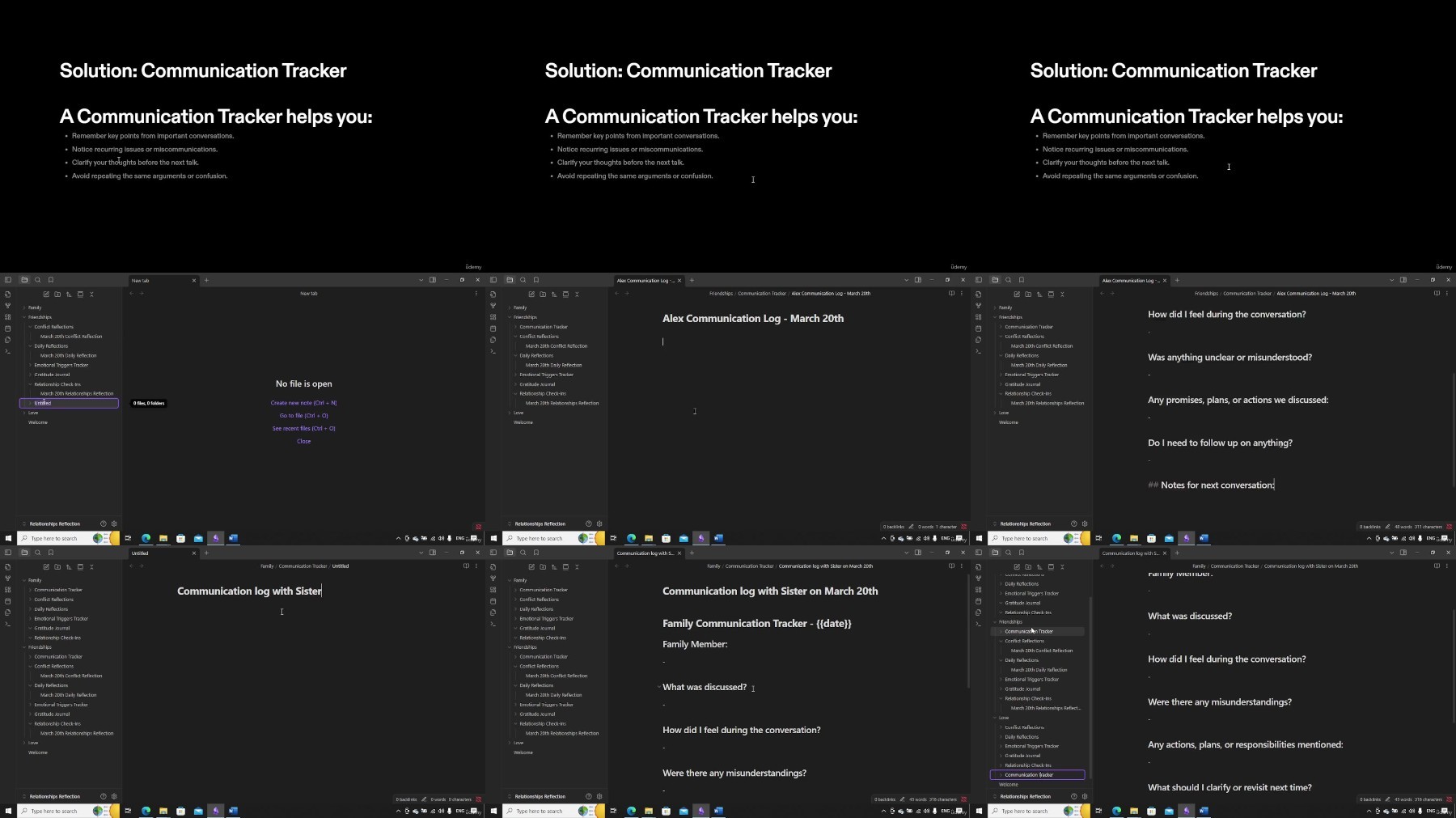This screenshot has width=1456, height=818.
Task: Toggle right sidebar in the Untitled tab window
Action: 433,553
